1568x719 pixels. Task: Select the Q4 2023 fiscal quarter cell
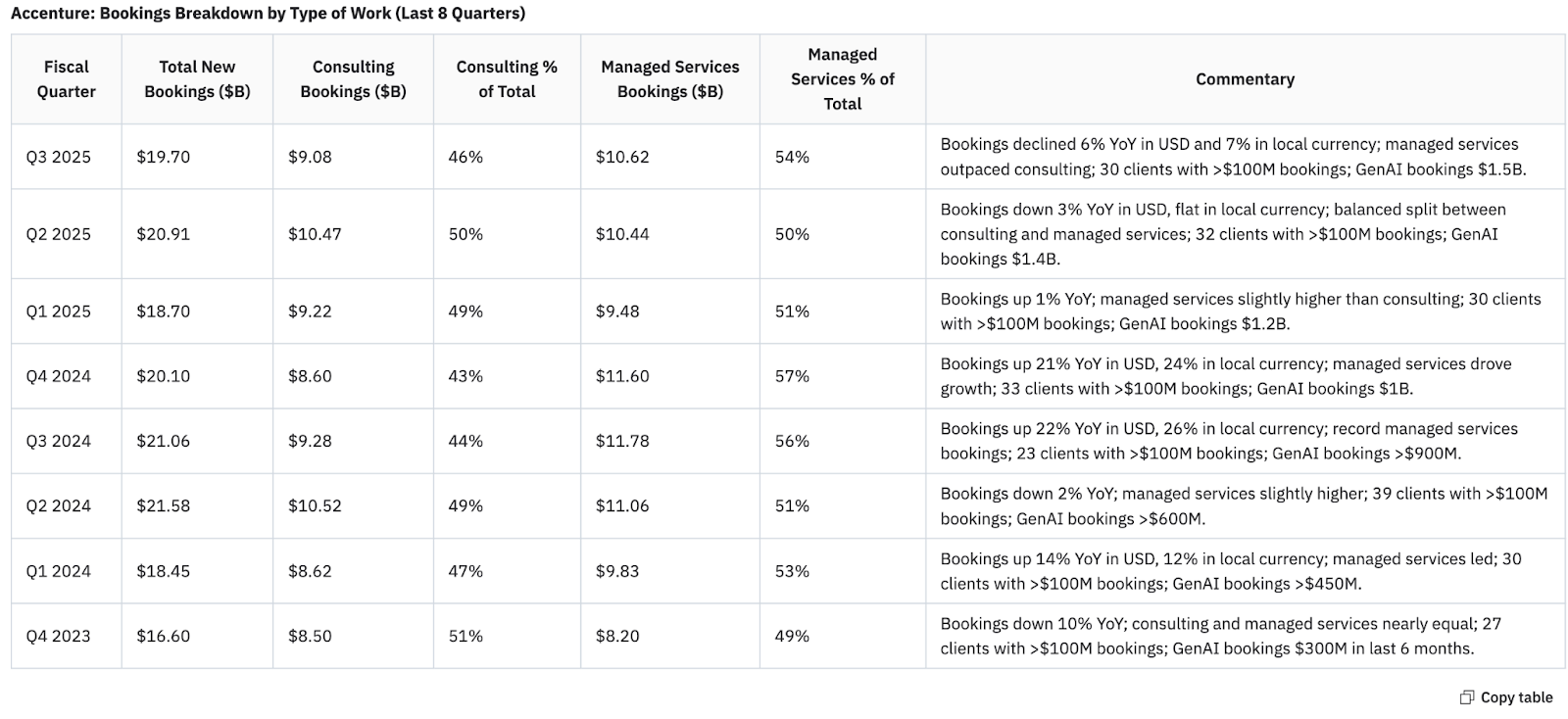coord(59,636)
